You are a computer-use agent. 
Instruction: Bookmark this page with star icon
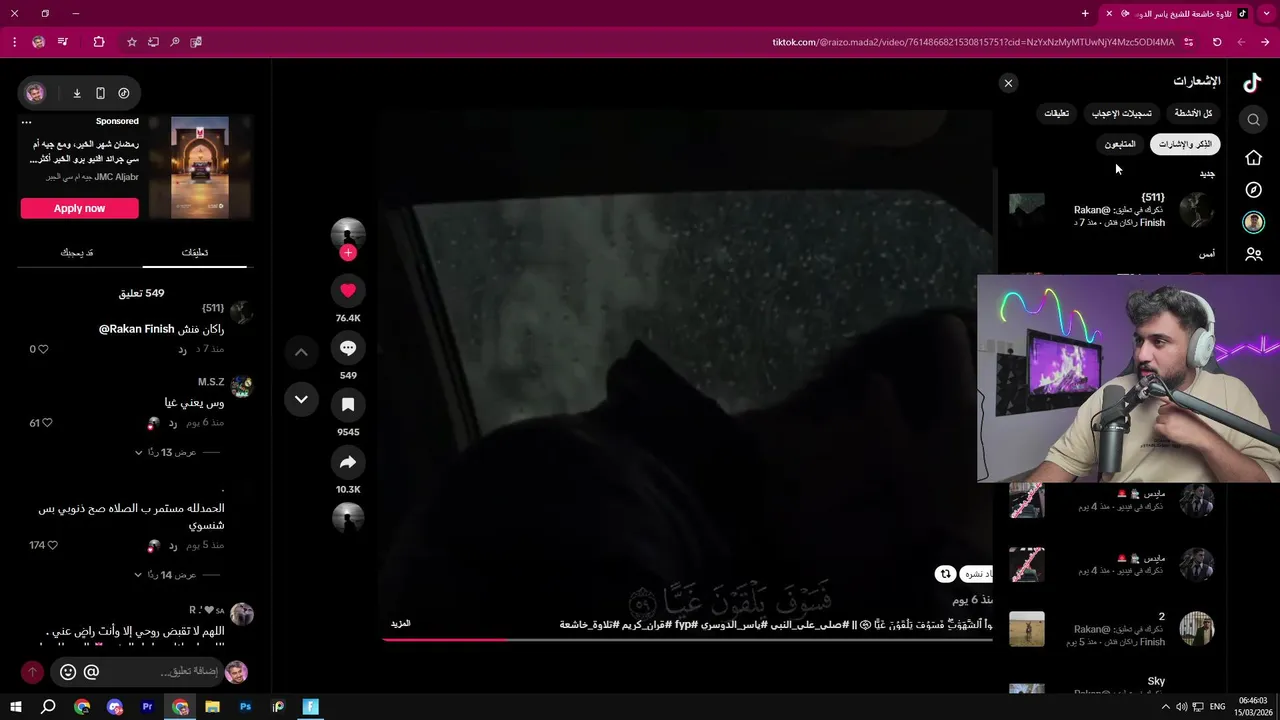(131, 42)
